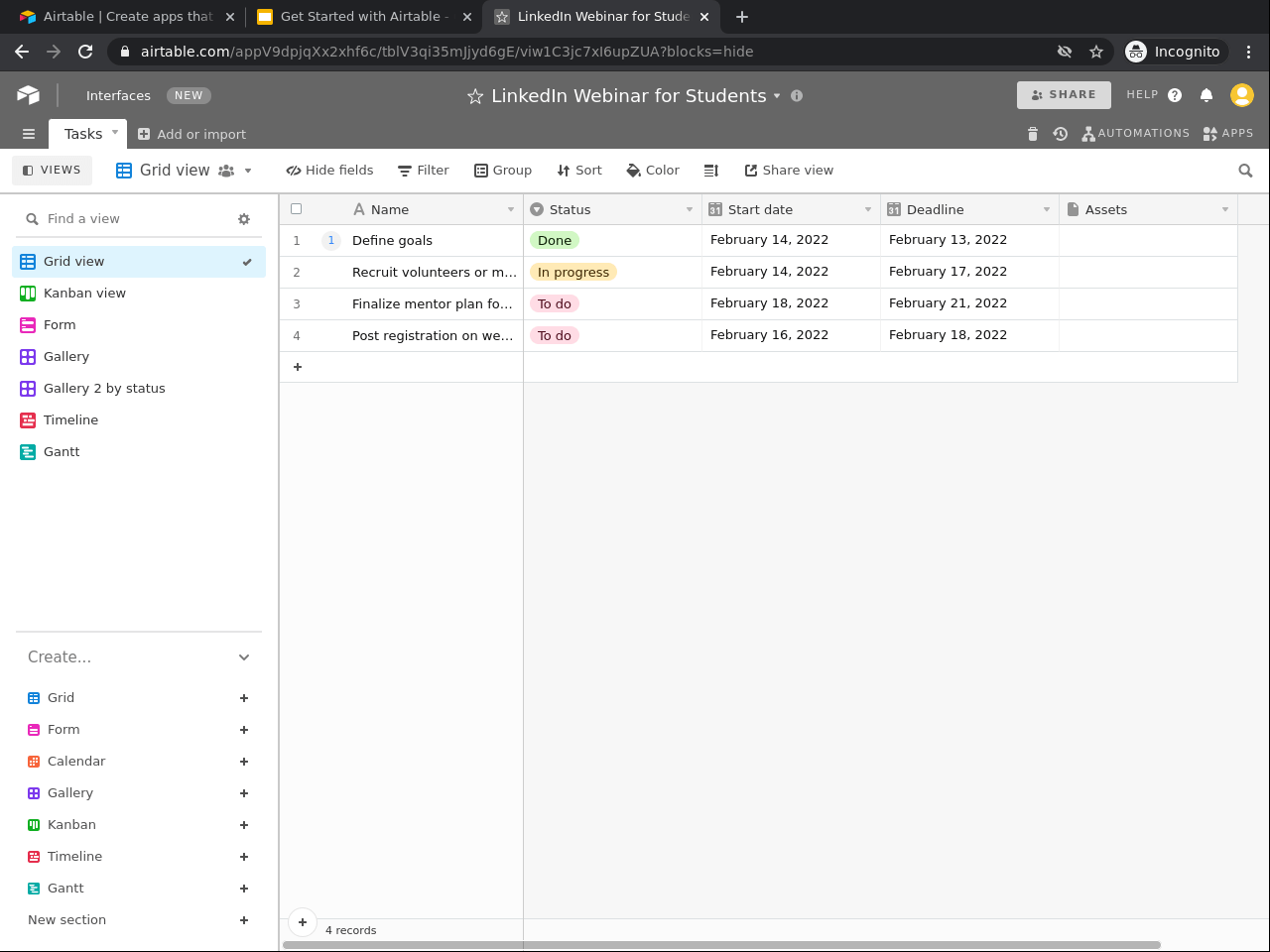Tick the select-all records checkbox
The image size is (1270, 952).
(x=296, y=209)
